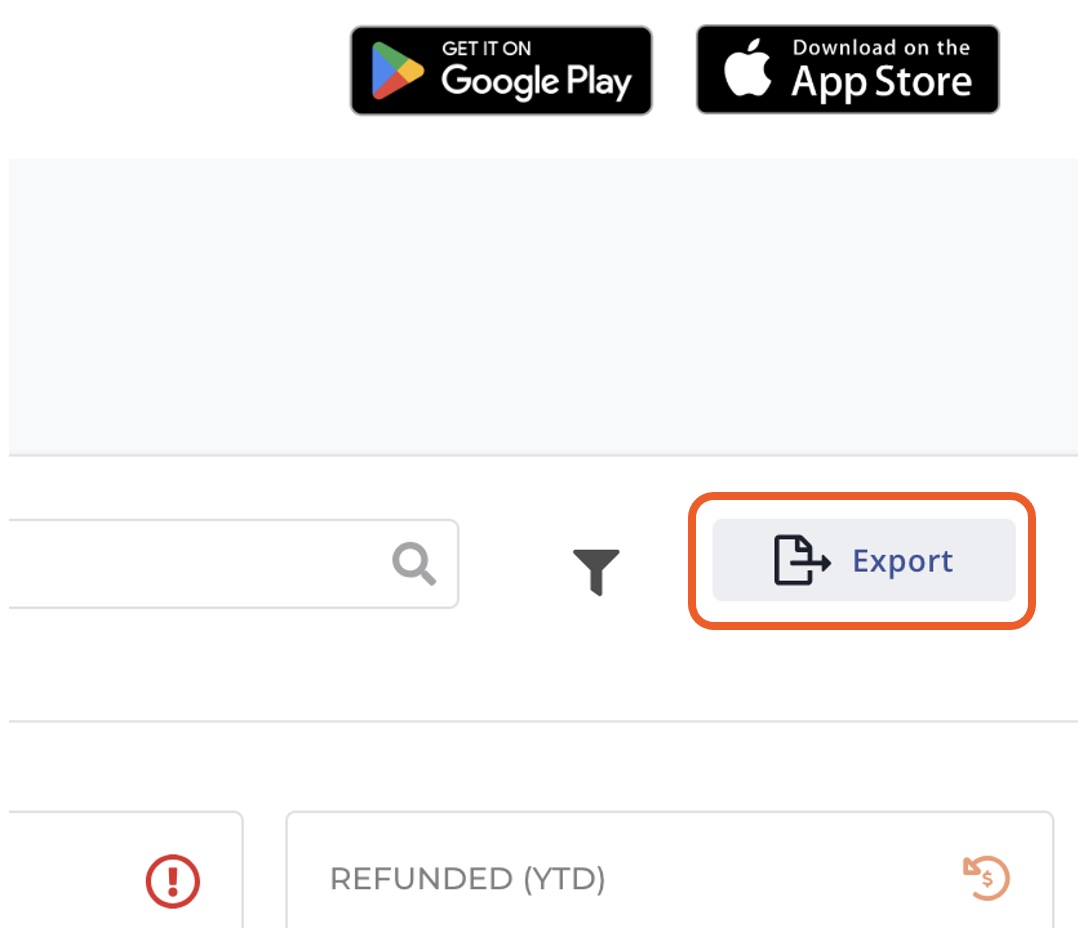Open the filter funnel icon

click(597, 572)
